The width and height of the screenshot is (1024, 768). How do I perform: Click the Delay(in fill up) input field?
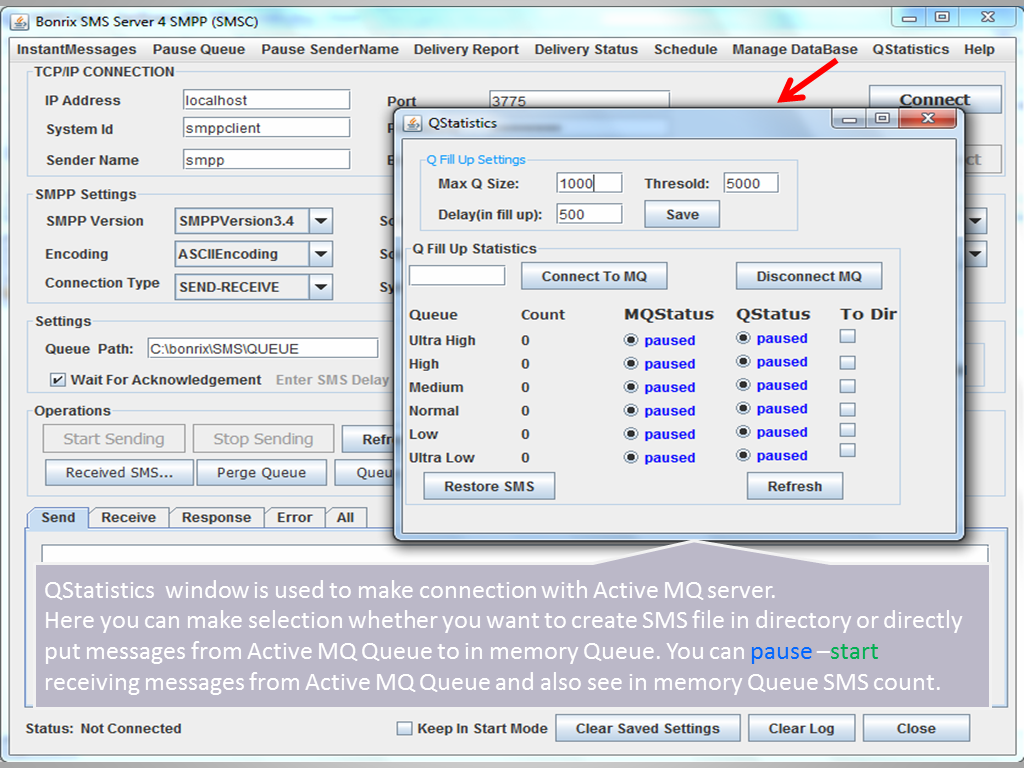pyautogui.click(x=589, y=214)
